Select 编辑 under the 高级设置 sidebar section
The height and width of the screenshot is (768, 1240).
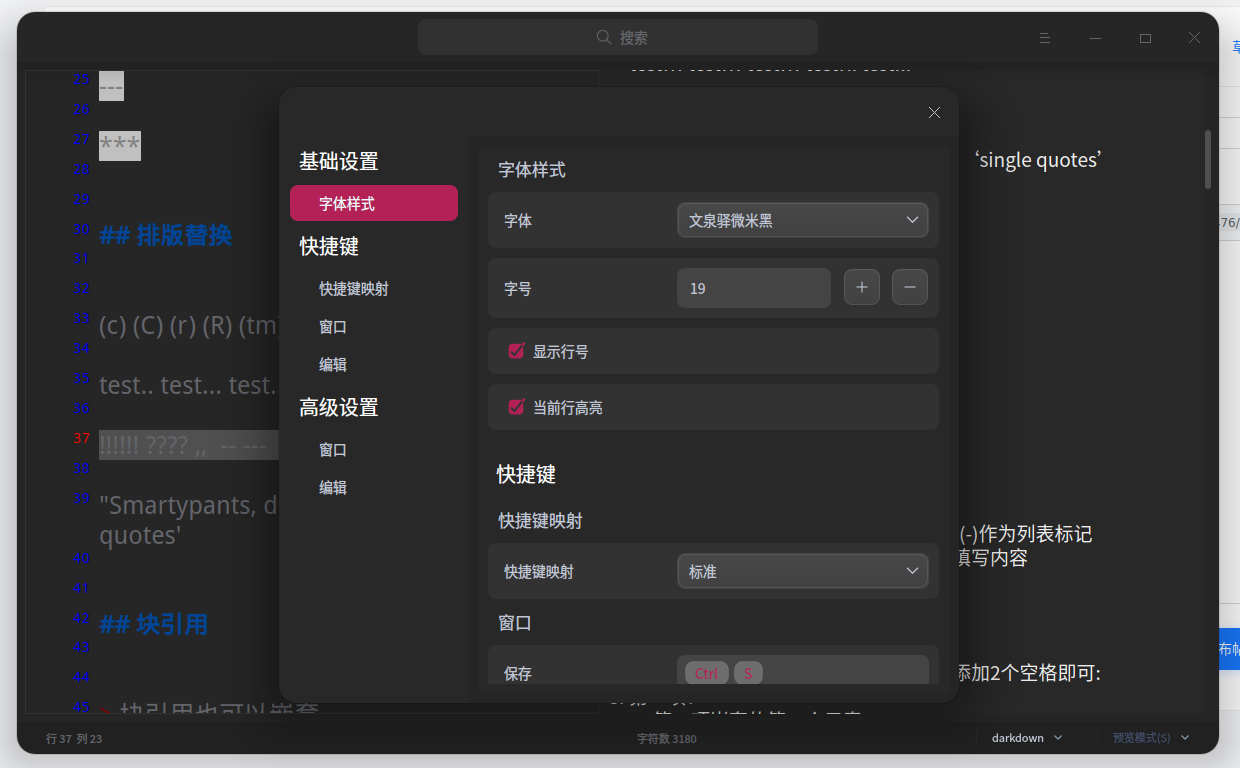click(333, 487)
